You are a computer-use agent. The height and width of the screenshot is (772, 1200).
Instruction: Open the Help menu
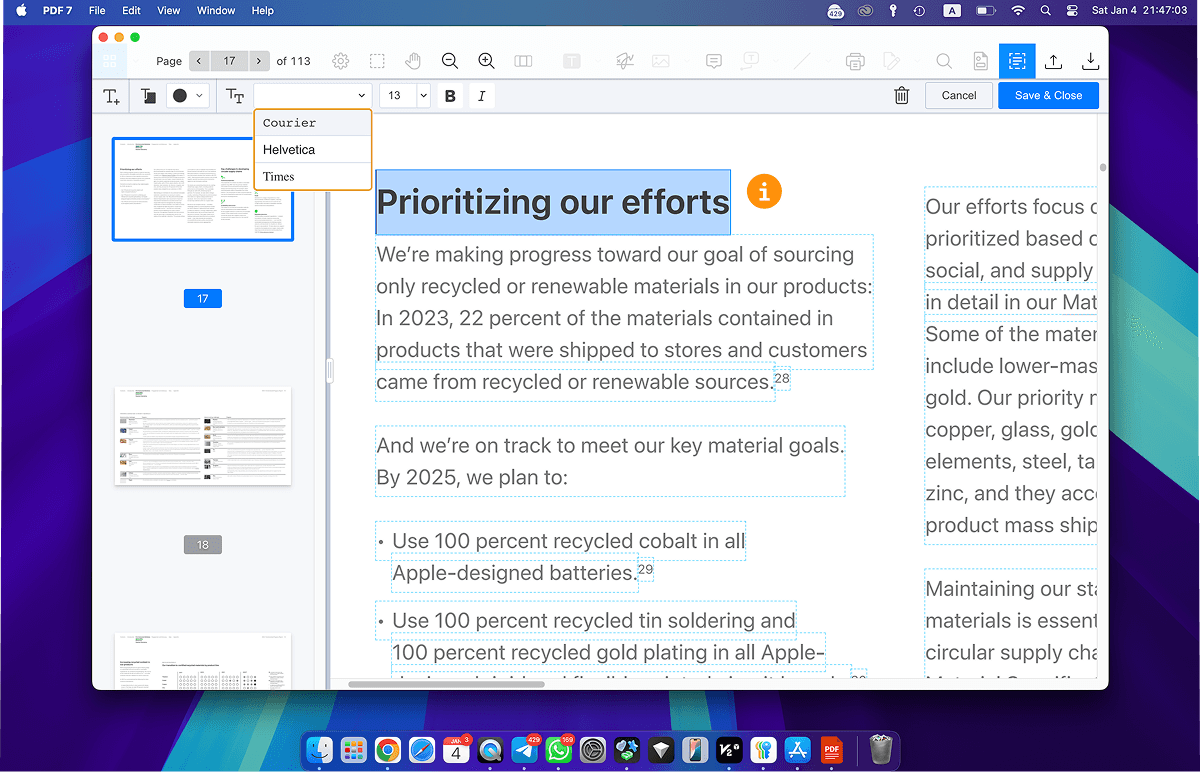263,11
